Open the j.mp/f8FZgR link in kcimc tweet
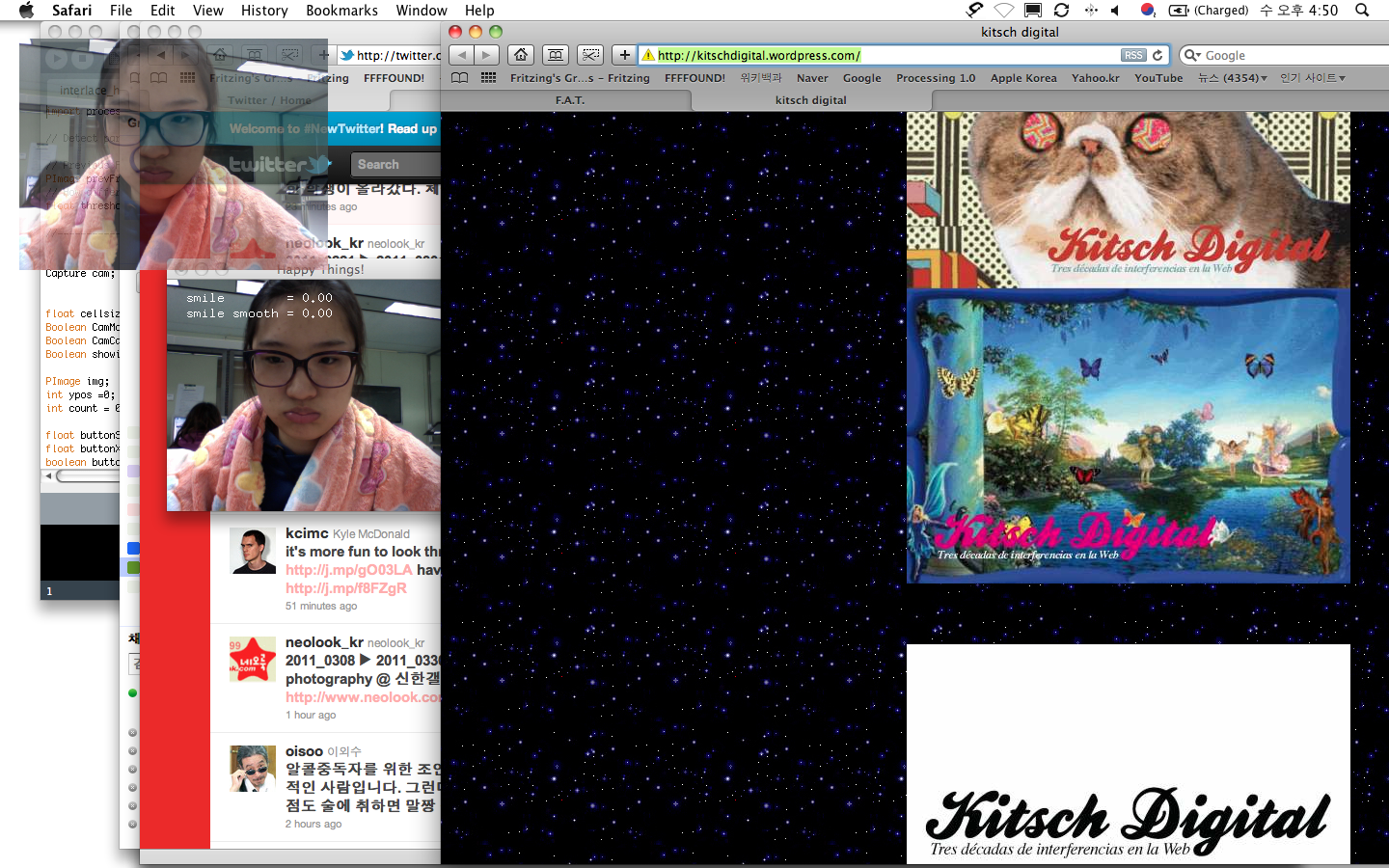 [x=345, y=588]
